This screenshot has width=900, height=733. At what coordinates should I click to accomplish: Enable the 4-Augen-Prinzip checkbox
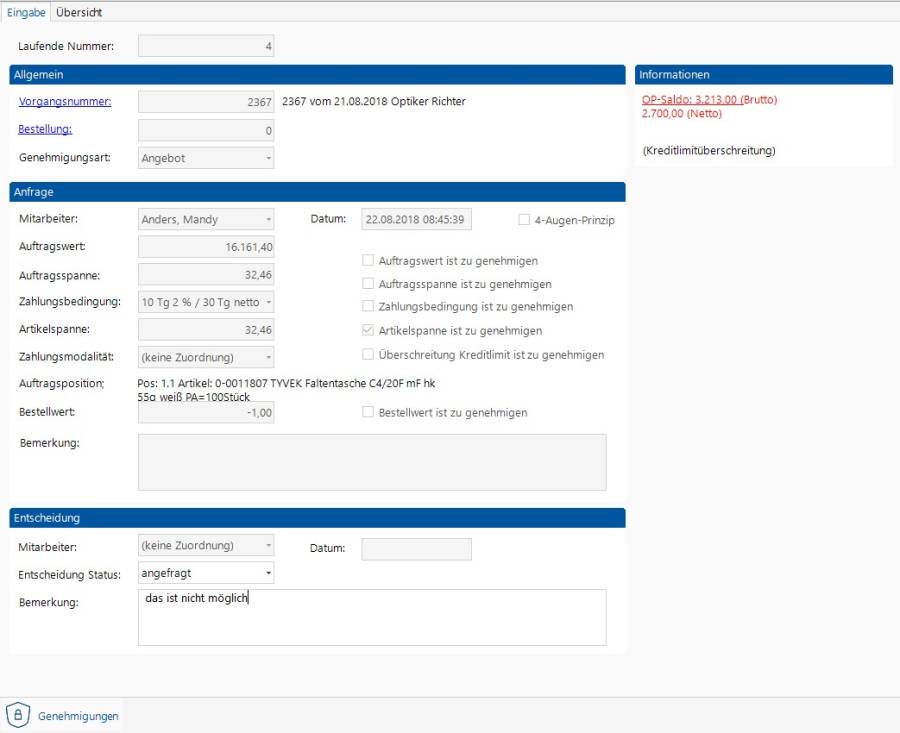pyautogui.click(x=524, y=220)
